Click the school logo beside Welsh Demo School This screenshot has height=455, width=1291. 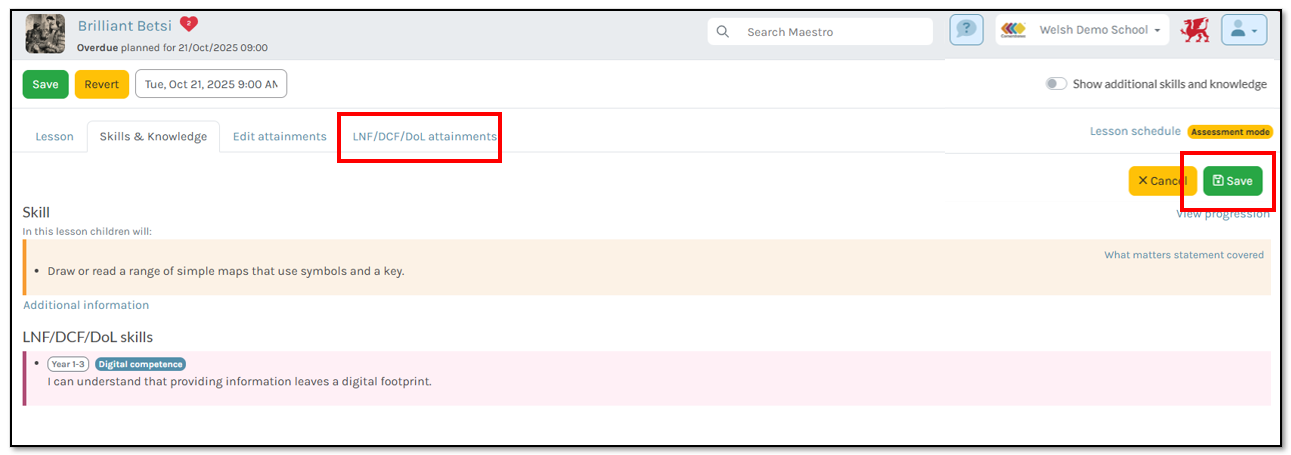click(x=1013, y=30)
